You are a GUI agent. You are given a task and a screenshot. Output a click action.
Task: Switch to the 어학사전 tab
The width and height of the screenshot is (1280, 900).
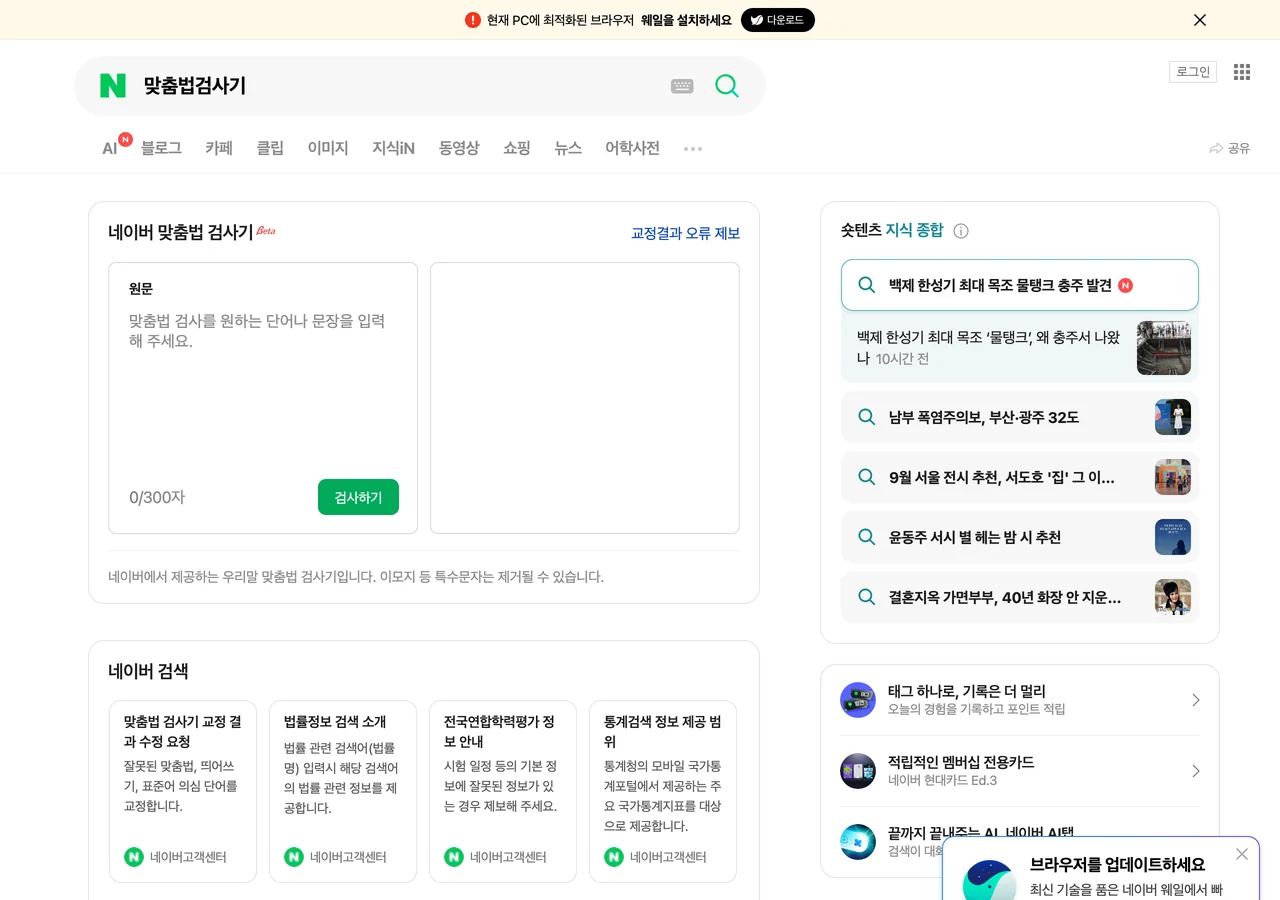tap(632, 148)
